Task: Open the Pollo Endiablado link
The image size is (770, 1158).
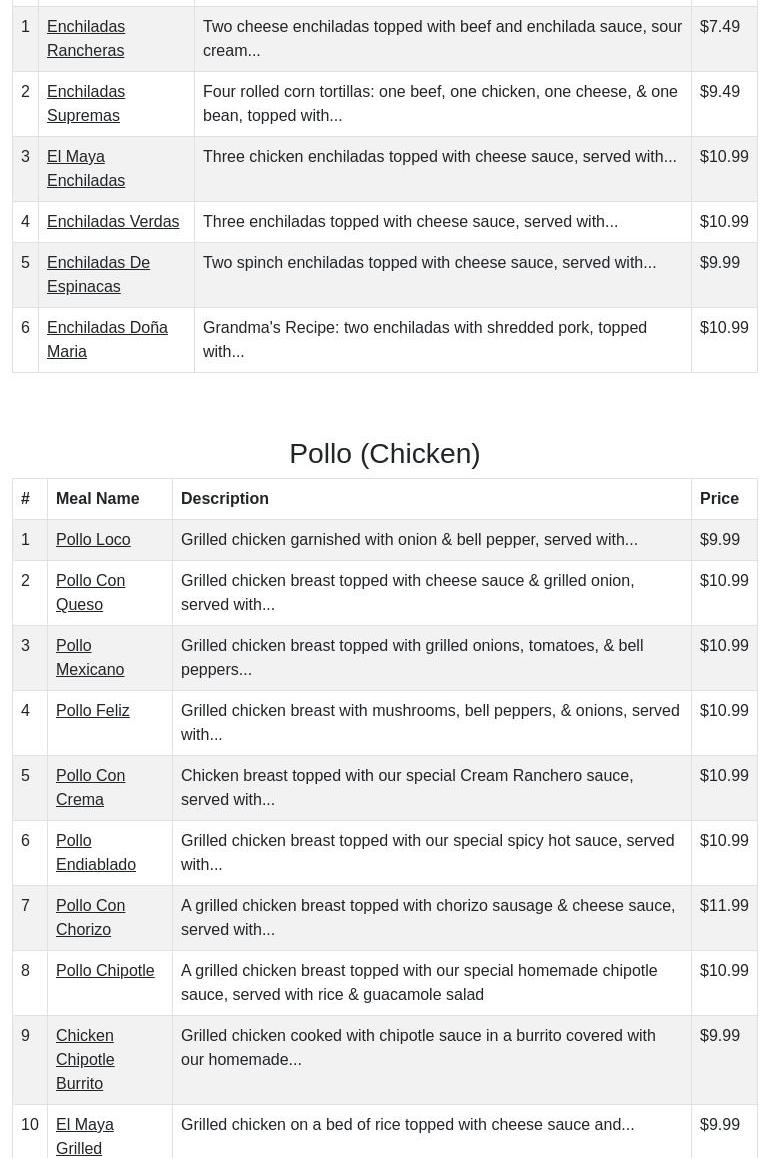Action: coord(96,852)
